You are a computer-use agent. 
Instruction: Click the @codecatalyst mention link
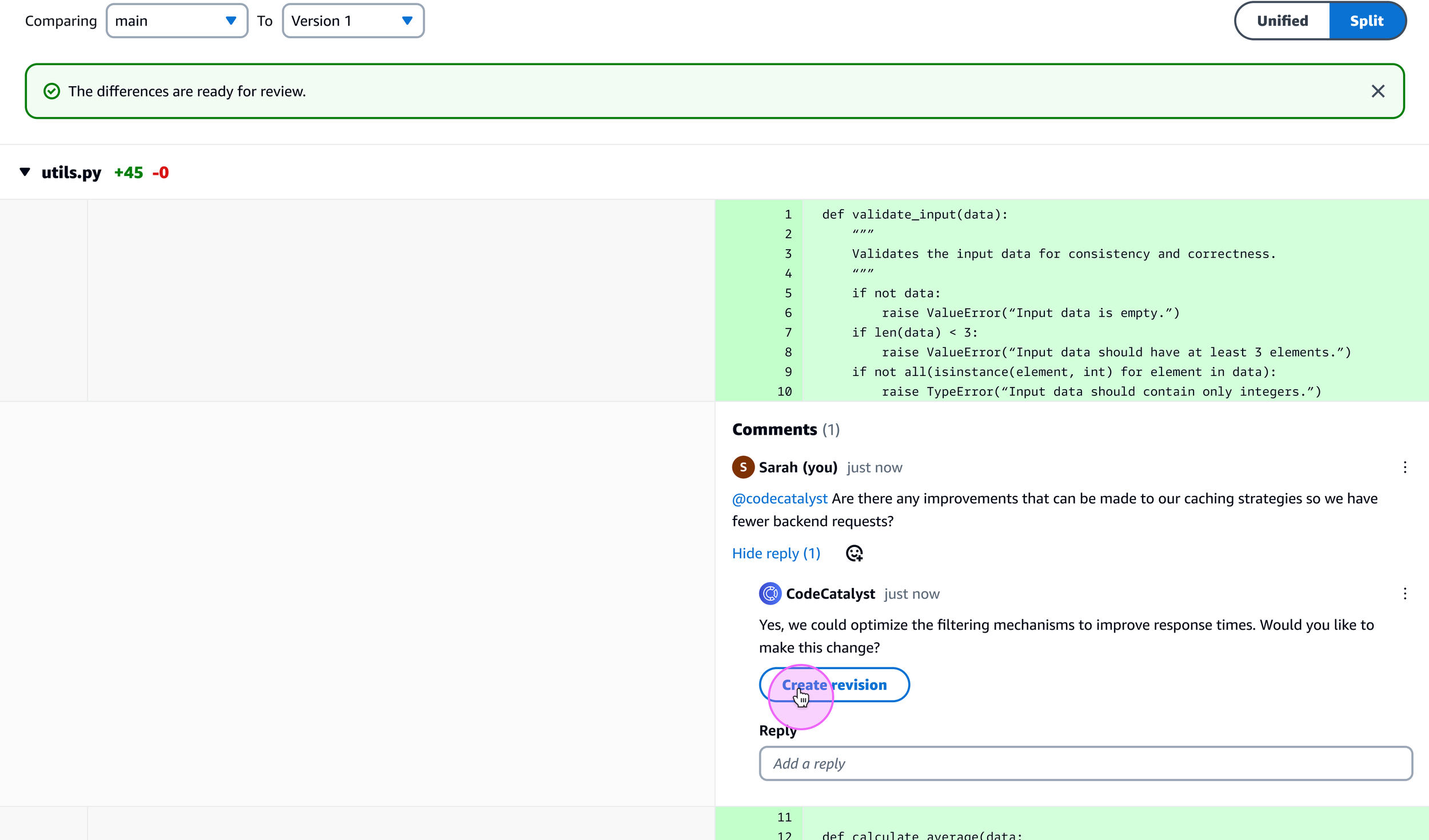pyautogui.click(x=780, y=498)
